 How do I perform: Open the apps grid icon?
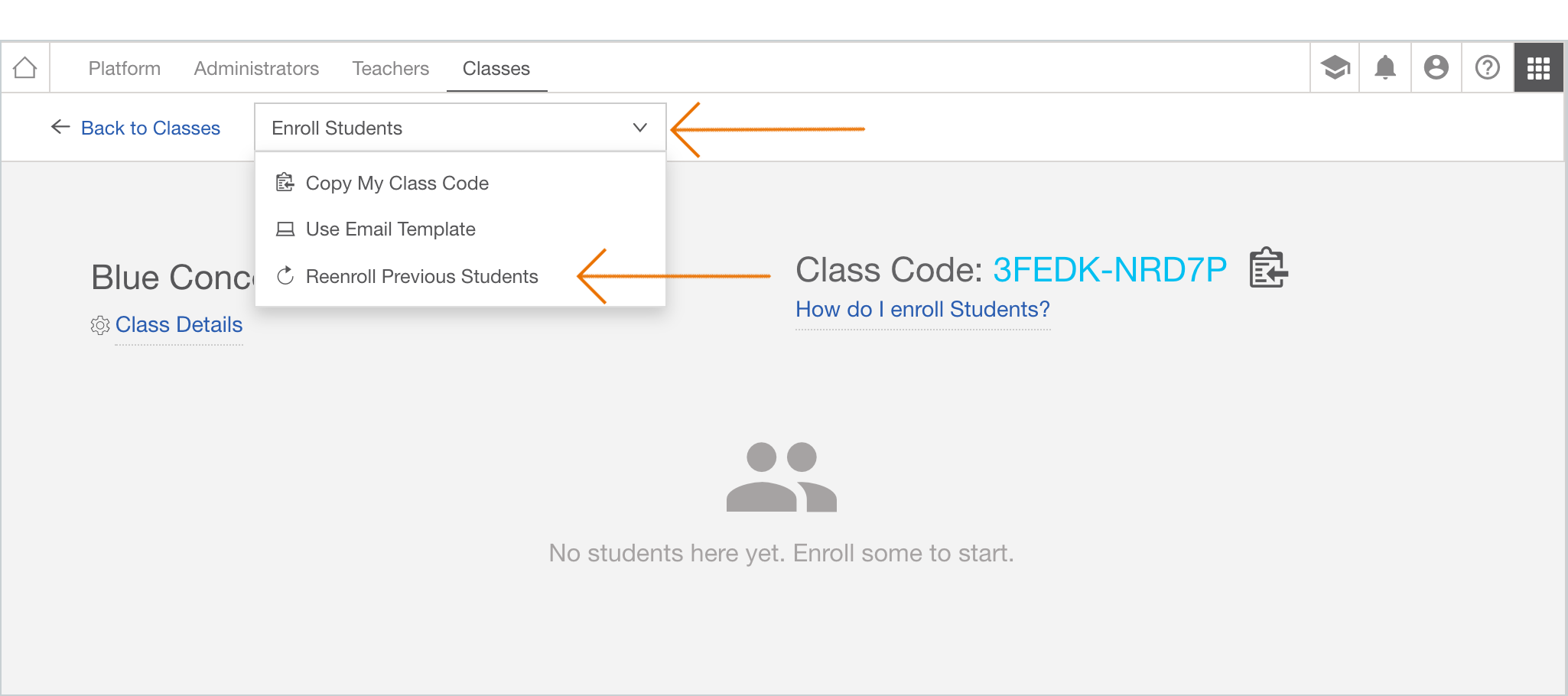[1539, 68]
